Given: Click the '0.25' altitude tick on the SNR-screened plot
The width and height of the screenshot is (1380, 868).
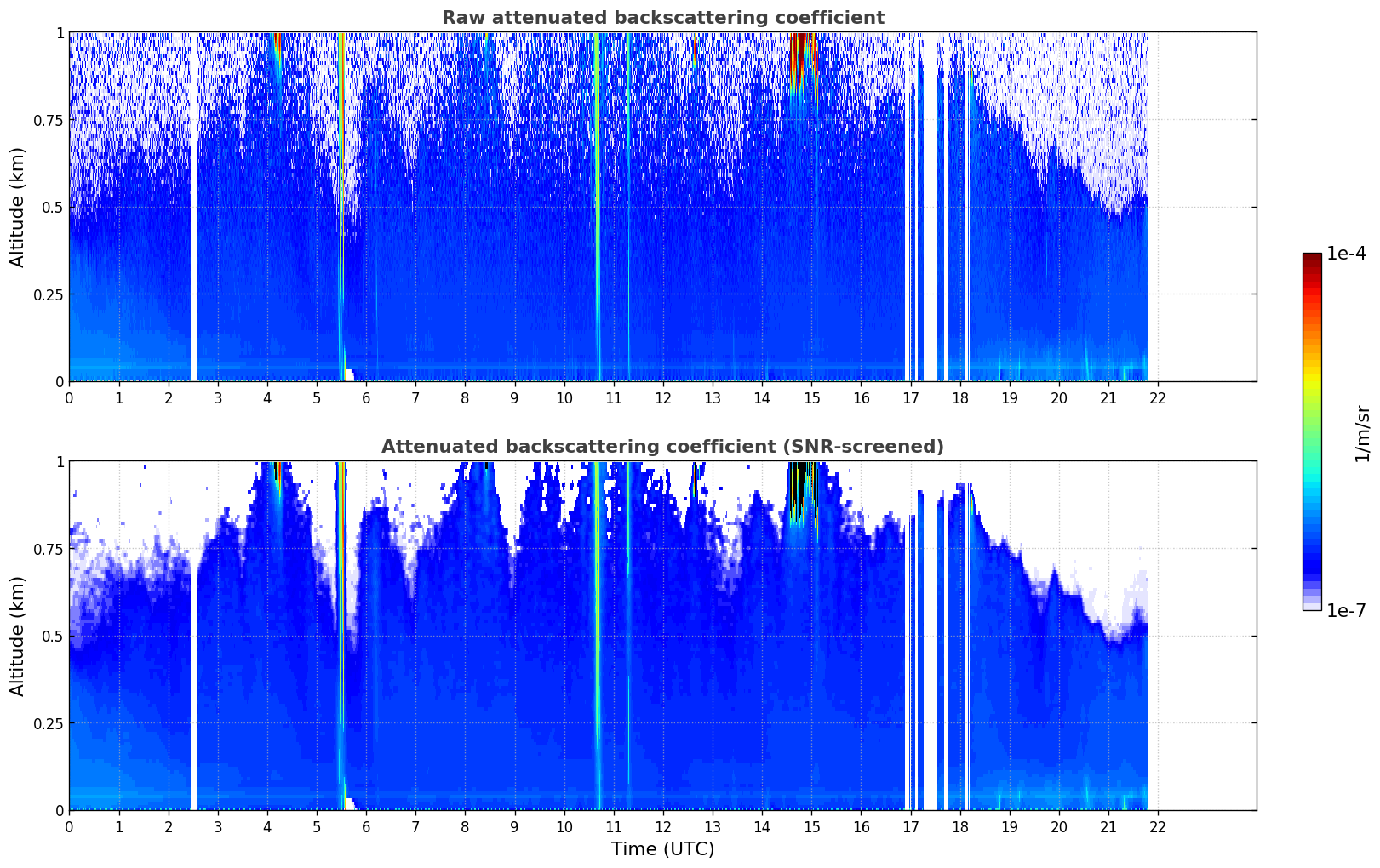Looking at the screenshot, I should [x=49, y=723].
